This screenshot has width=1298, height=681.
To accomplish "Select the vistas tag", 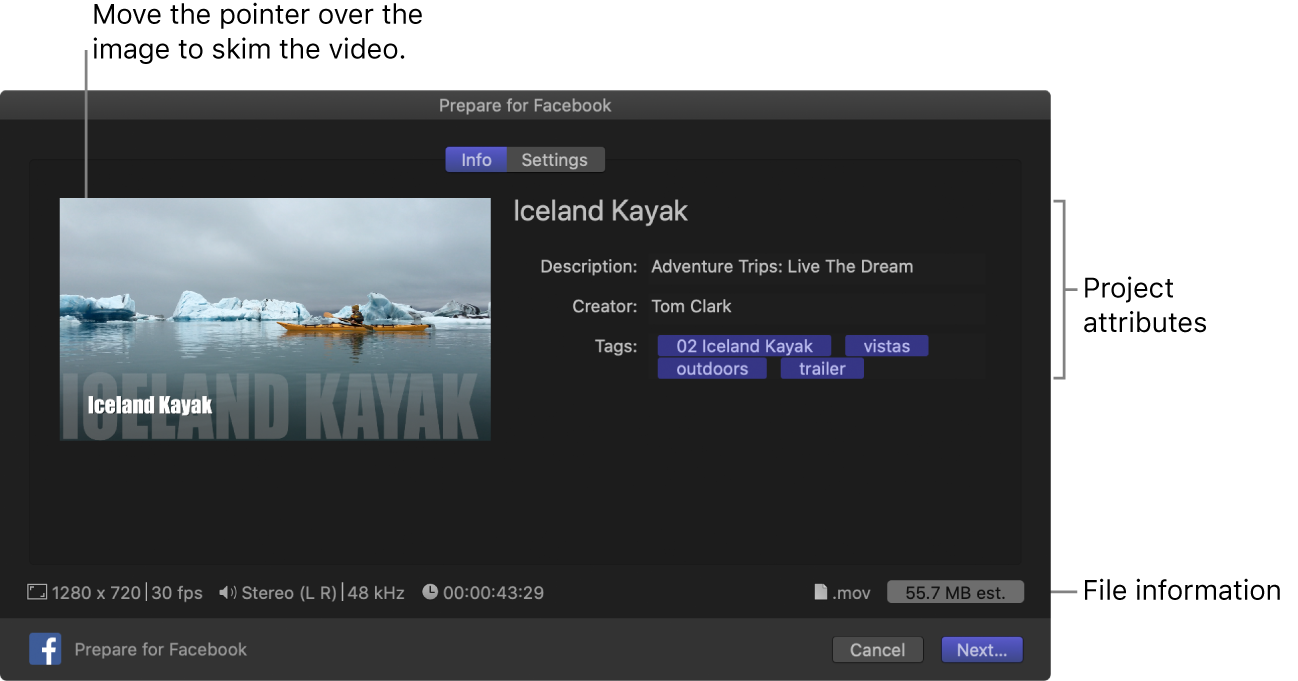I will [887, 346].
